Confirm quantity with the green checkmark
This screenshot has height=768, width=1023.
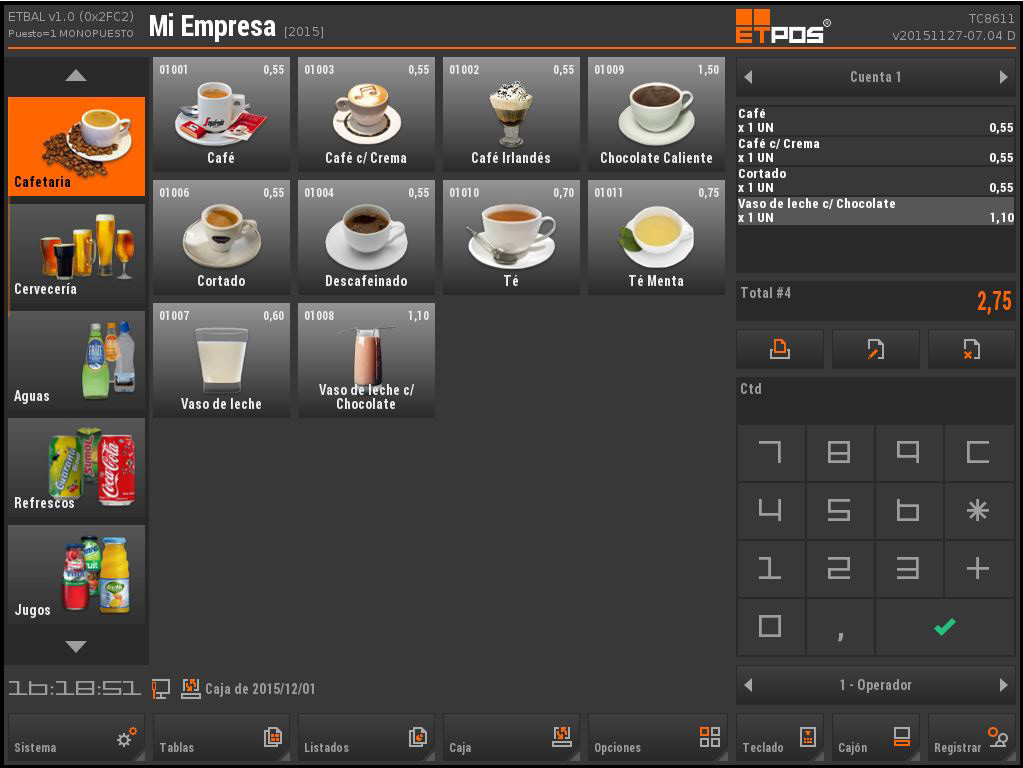coord(945,626)
